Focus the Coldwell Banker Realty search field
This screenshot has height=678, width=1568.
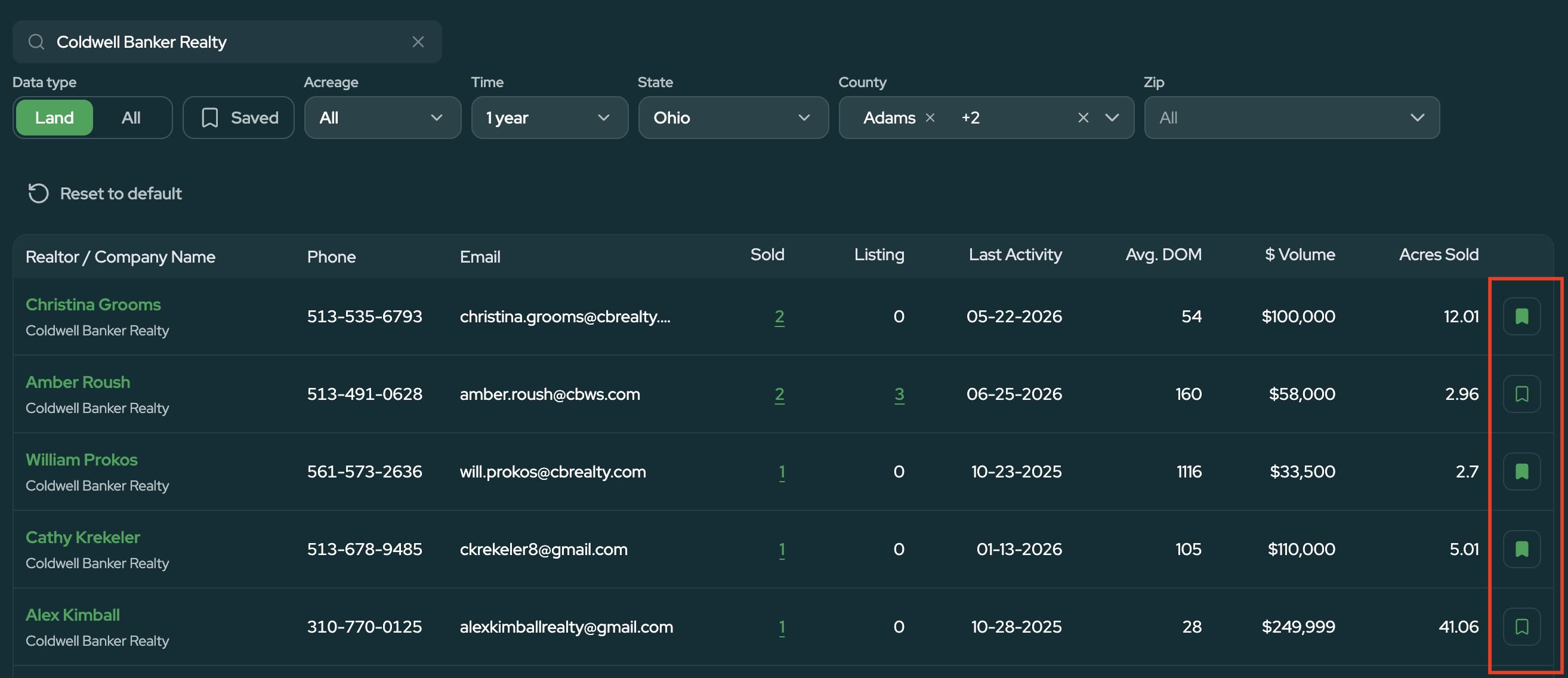click(x=227, y=42)
